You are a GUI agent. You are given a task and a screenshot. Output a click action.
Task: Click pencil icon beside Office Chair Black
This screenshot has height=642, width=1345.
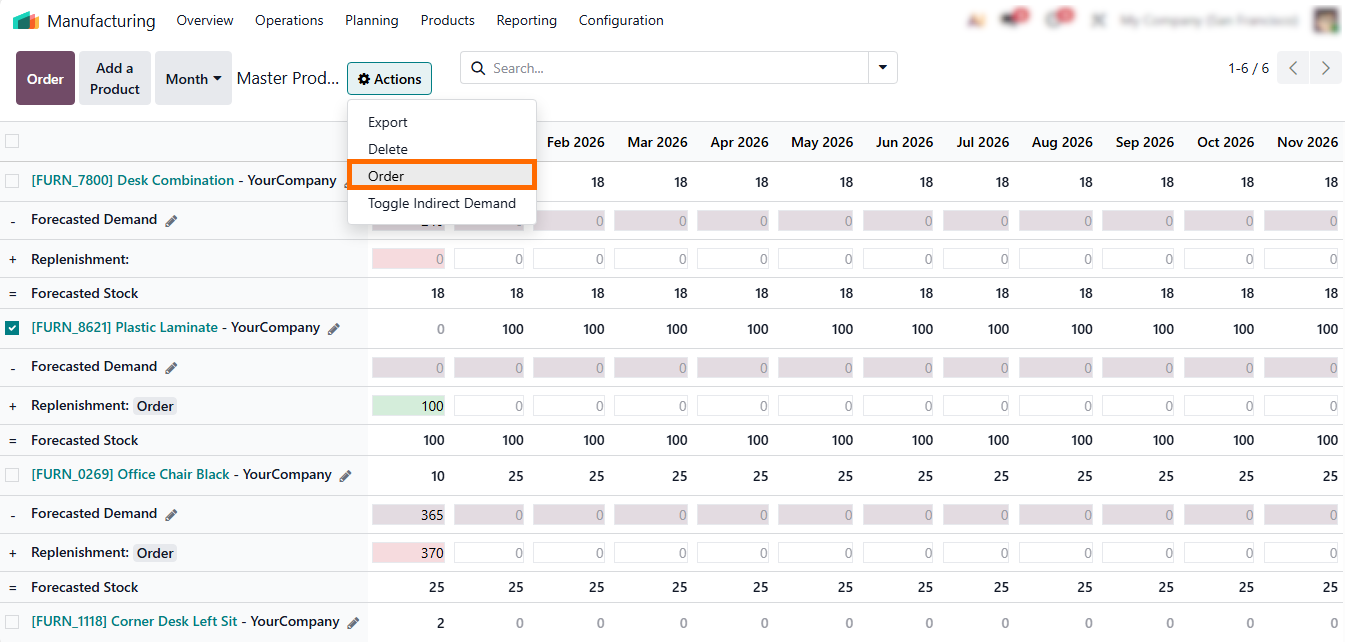coord(346,476)
